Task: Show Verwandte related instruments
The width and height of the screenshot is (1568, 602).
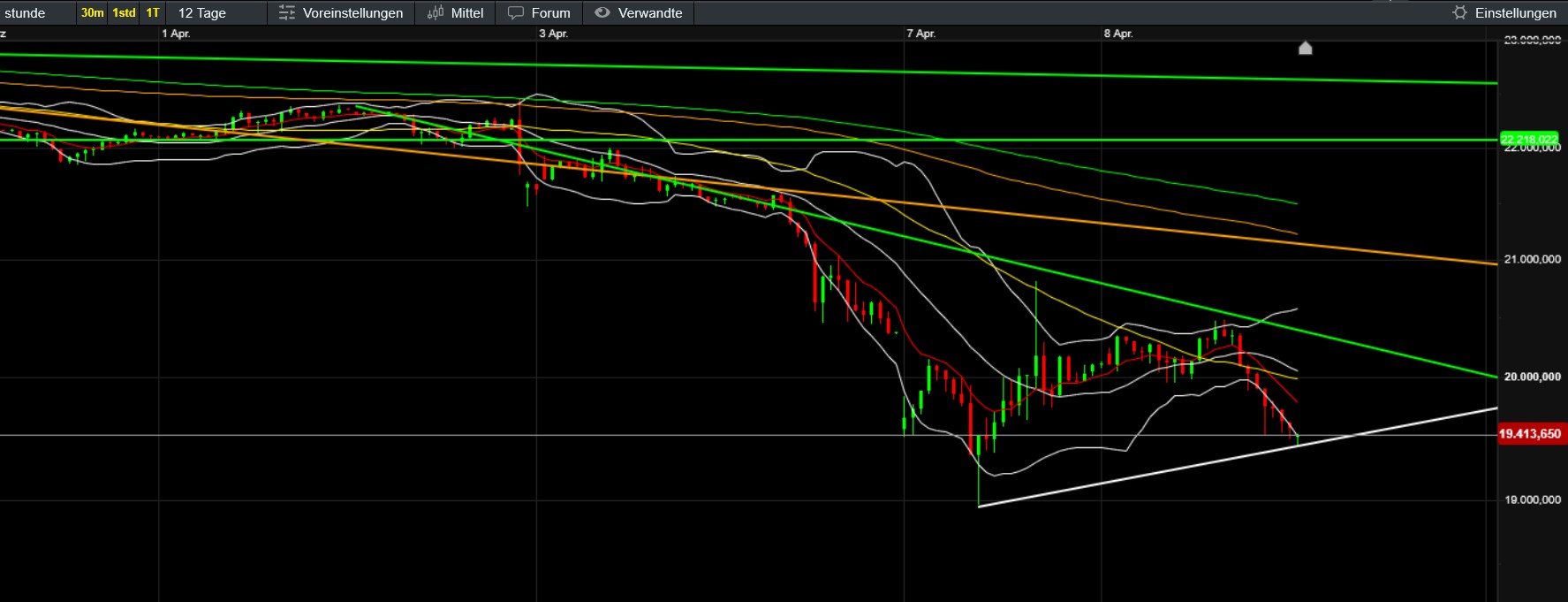Action: 639,13
